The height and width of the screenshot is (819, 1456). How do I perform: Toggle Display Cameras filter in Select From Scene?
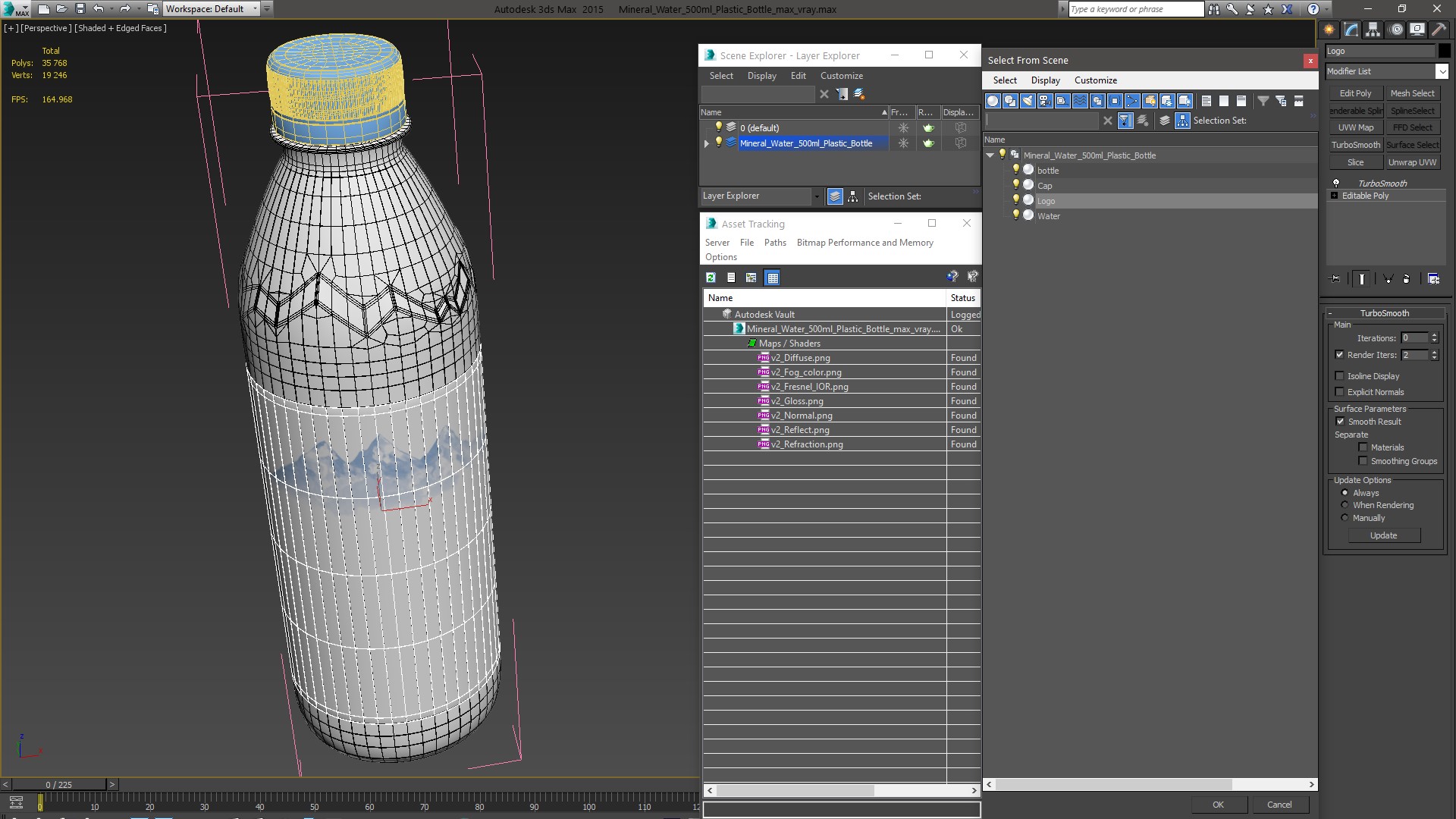[1045, 101]
